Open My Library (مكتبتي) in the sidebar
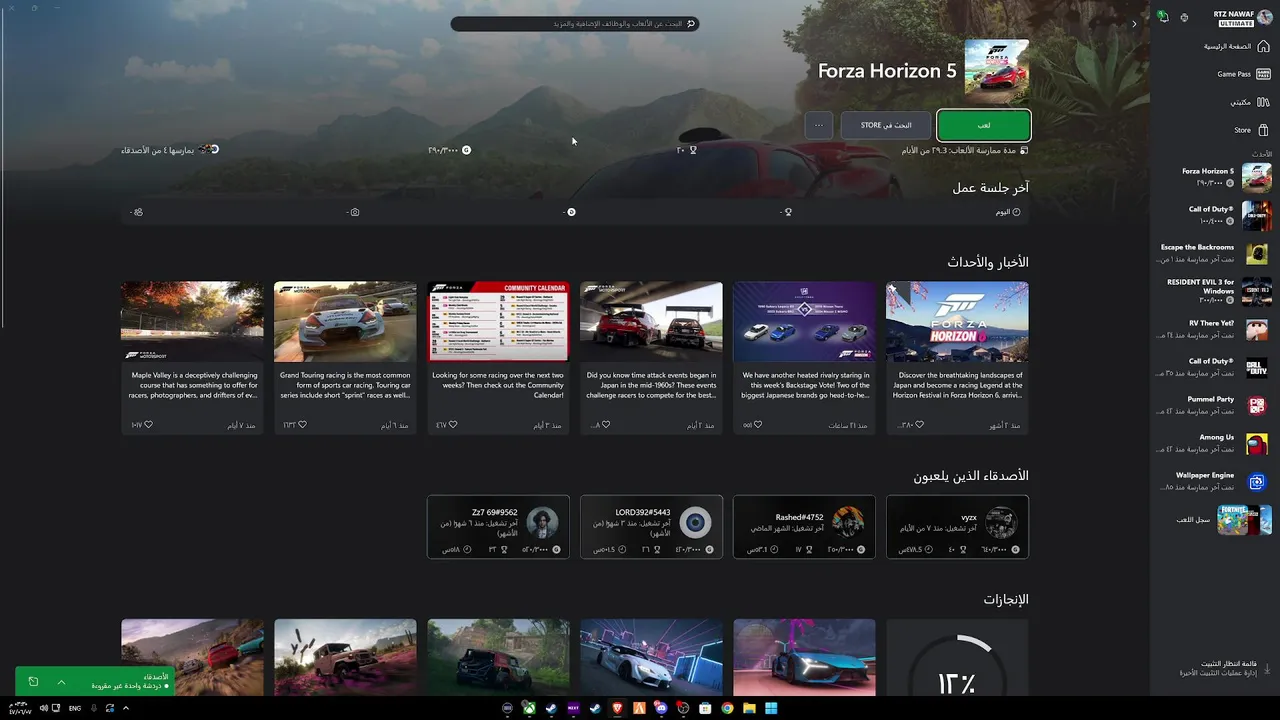The width and height of the screenshot is (1280, 720). [1249, 102]
